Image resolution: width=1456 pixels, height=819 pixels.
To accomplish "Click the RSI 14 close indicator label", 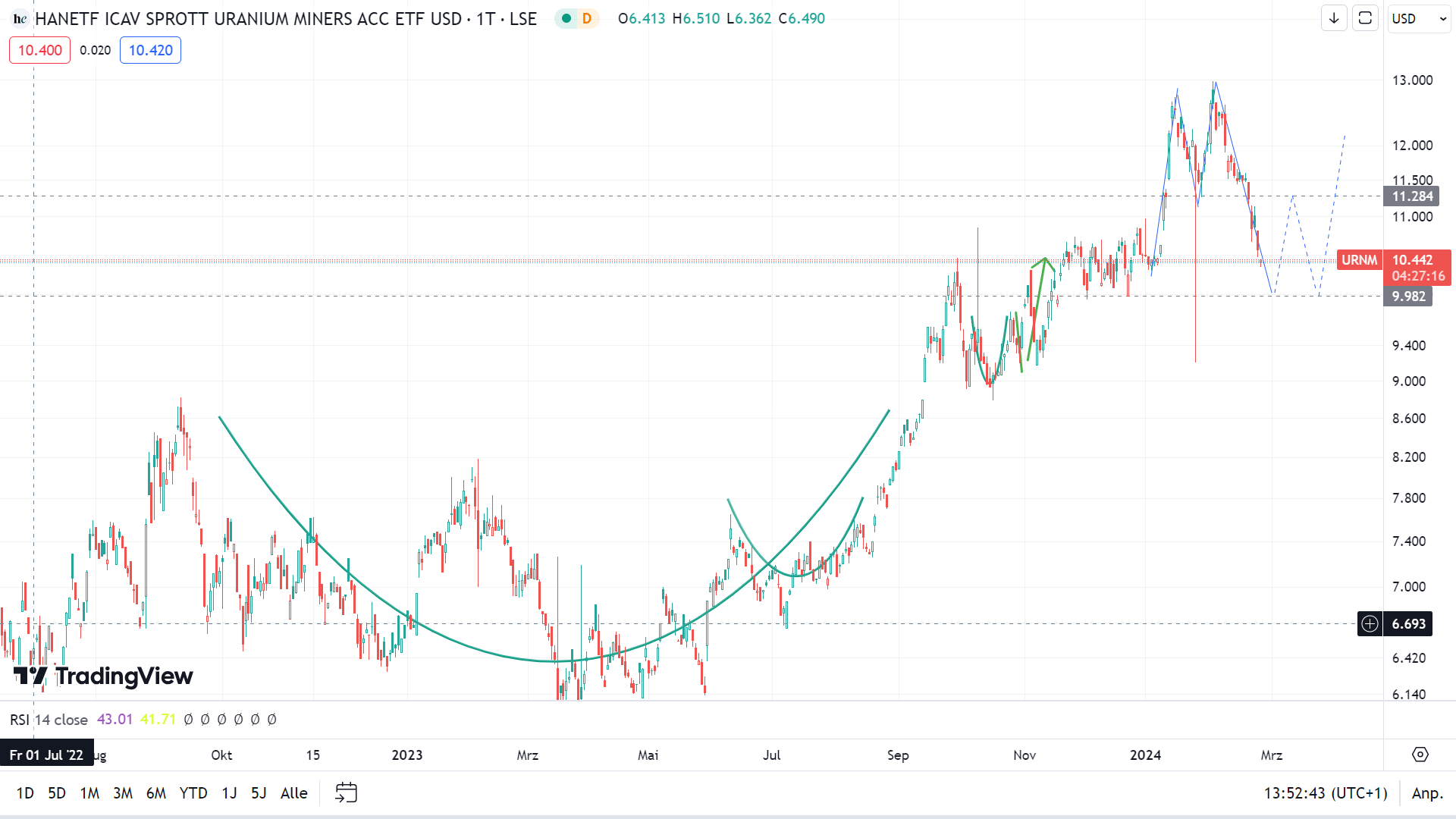I will coord(49,719).
